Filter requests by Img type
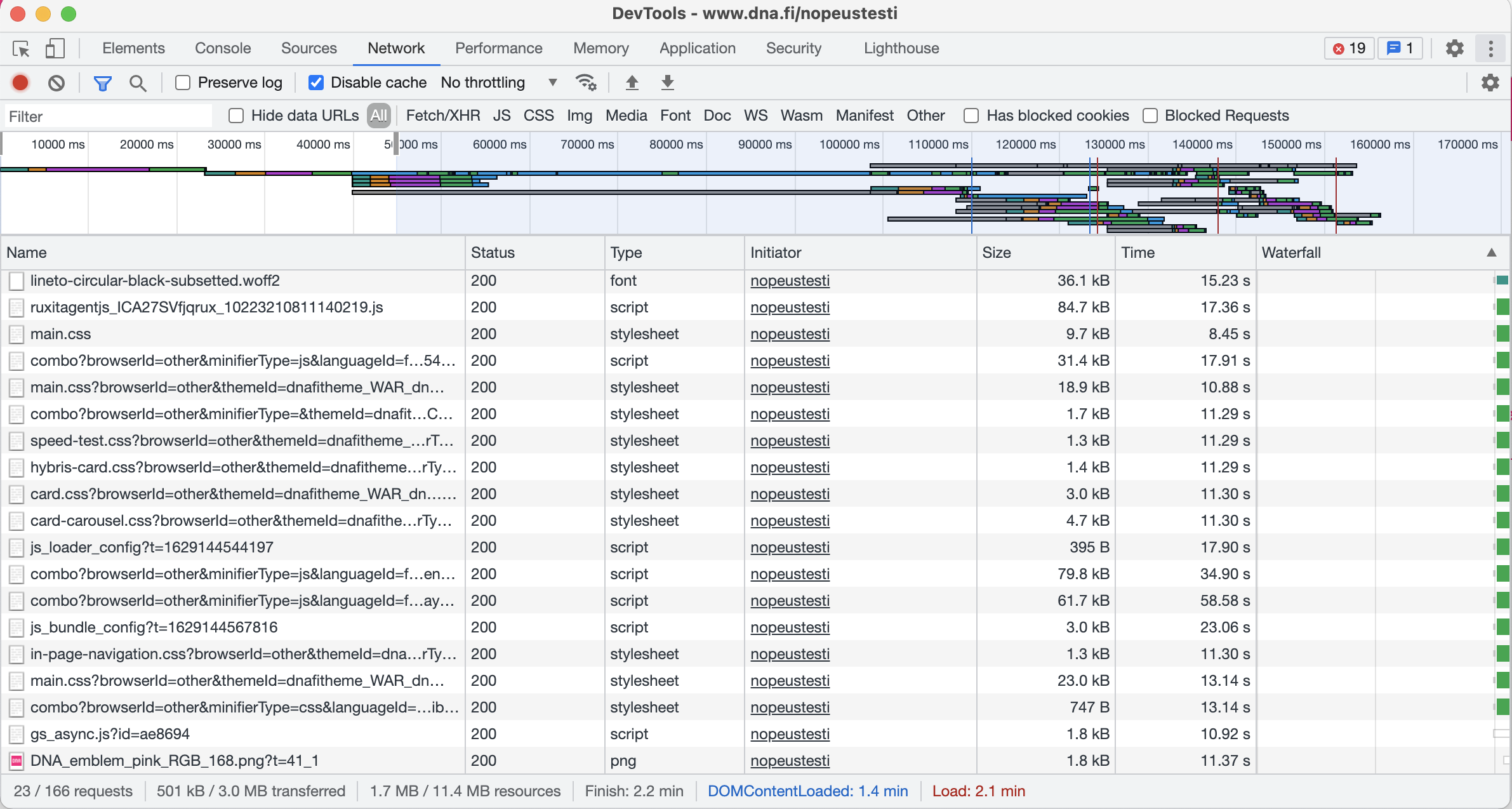1512x809 pixels. pyautogui.click(x=579, y=116)
